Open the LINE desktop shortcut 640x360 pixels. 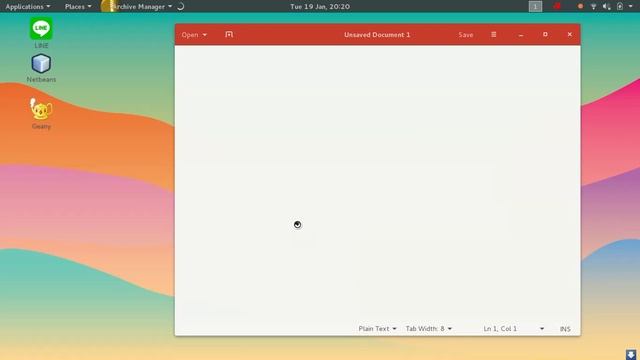point(41,33)
